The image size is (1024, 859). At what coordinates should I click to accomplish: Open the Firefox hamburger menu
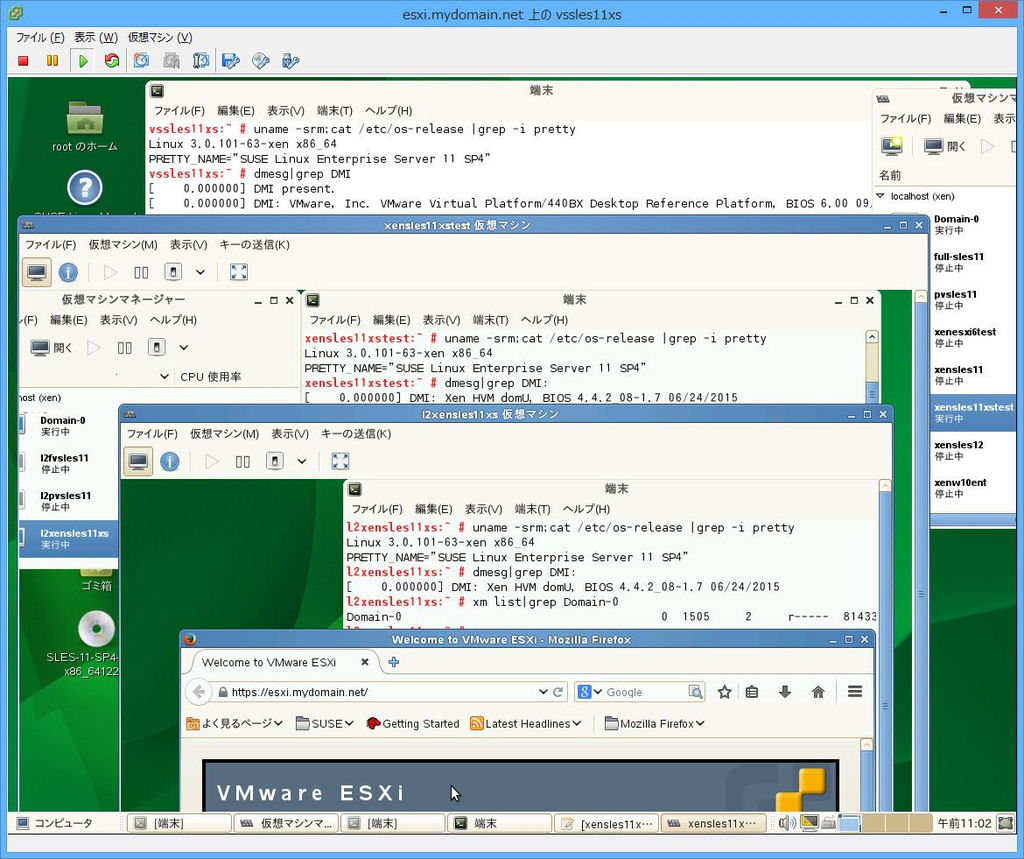click(x=855, y=692)
